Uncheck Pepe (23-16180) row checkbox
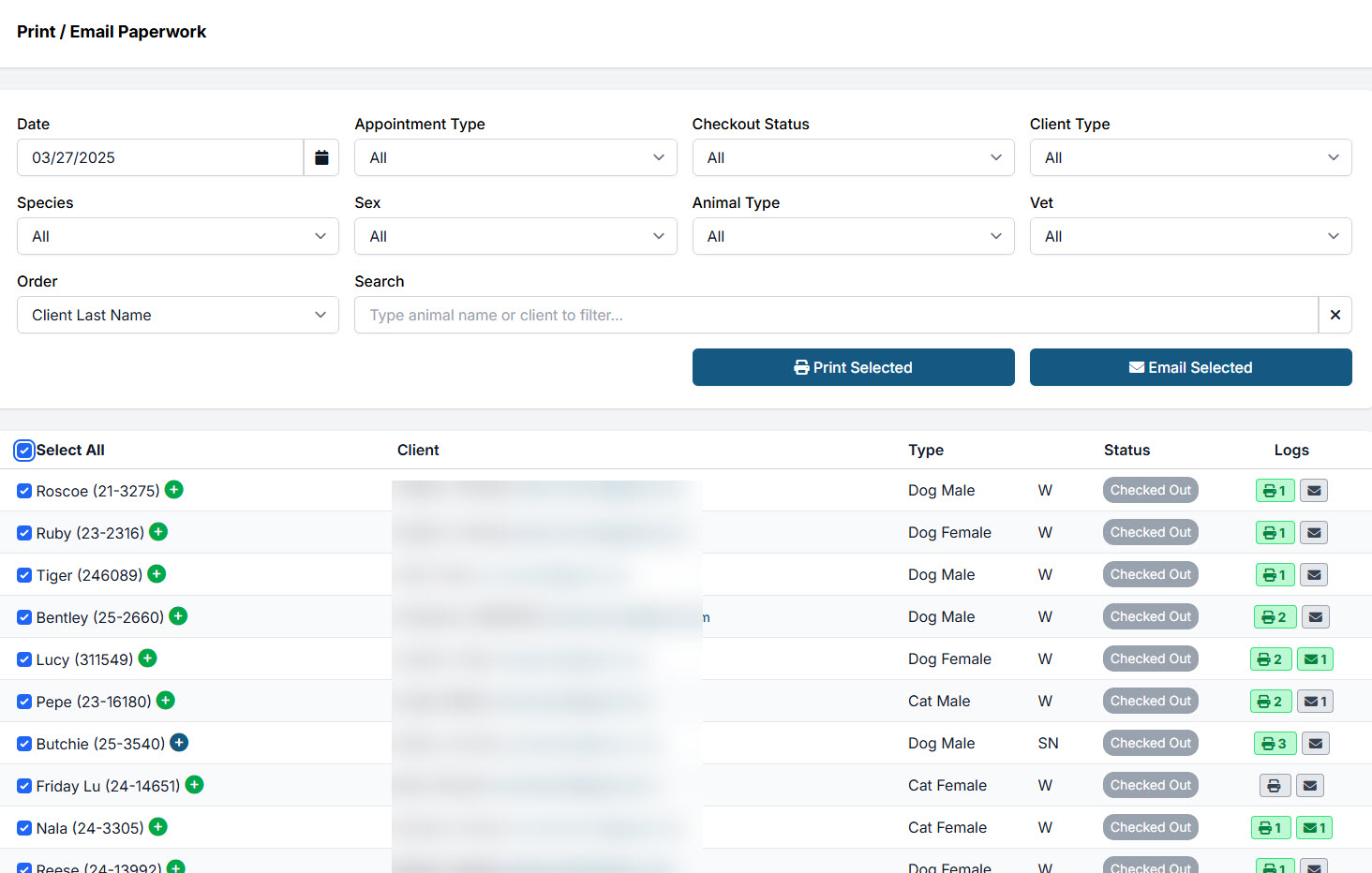 (24, 702)
